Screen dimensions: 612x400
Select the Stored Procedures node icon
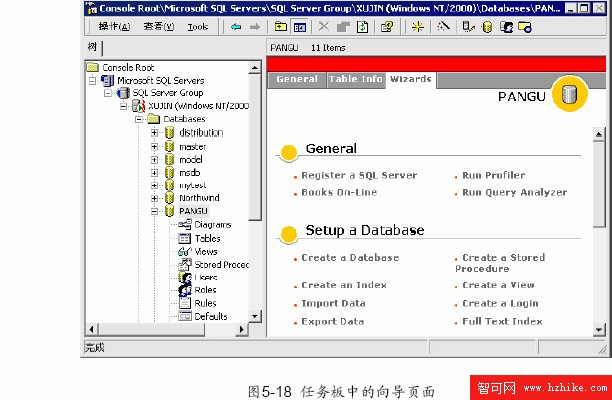[x=185, y=265]
